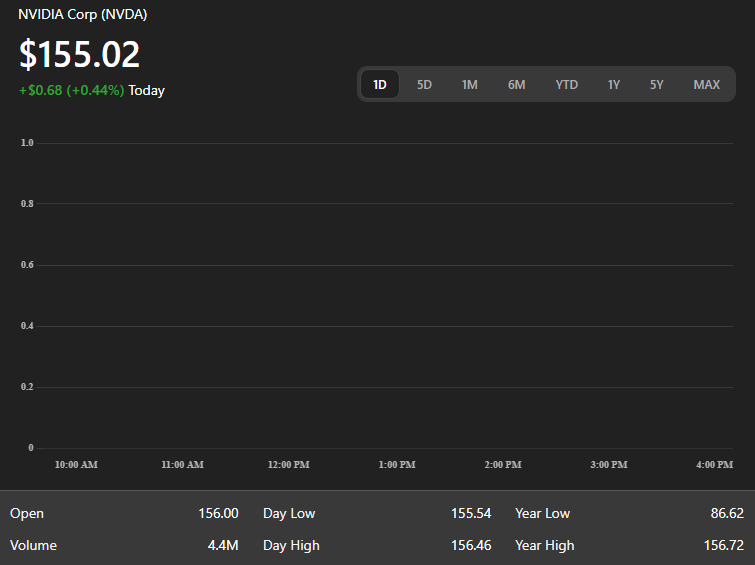
Task: Click the Volume label
Action: [33, 545]
